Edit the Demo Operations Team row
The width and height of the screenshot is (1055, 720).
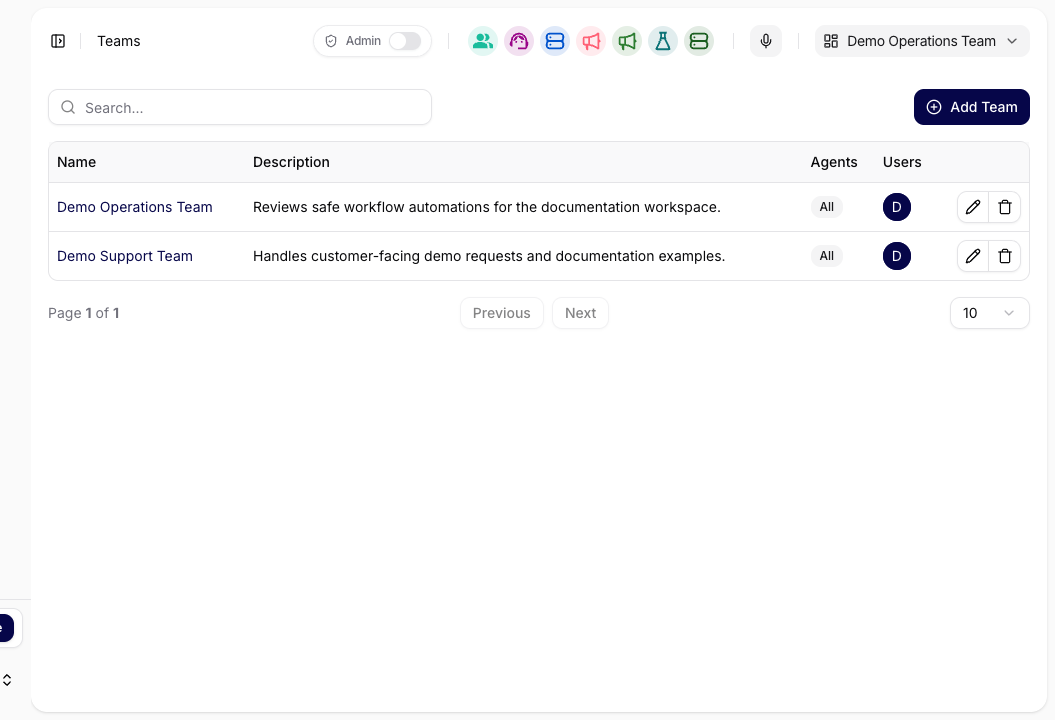973,207
